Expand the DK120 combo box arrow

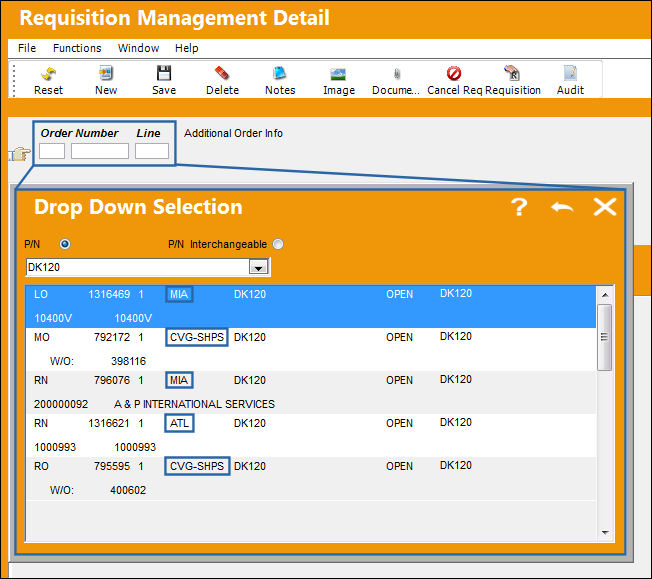tap(258, 267)
